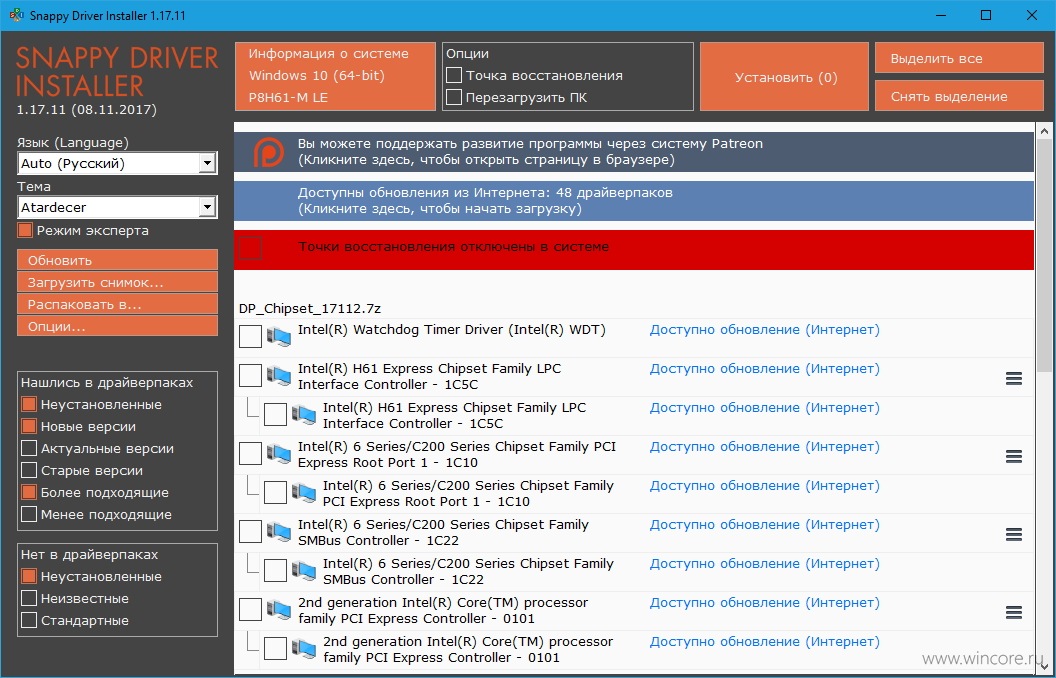Enable Стандартные filter checkbox

(x=29, y=620)
